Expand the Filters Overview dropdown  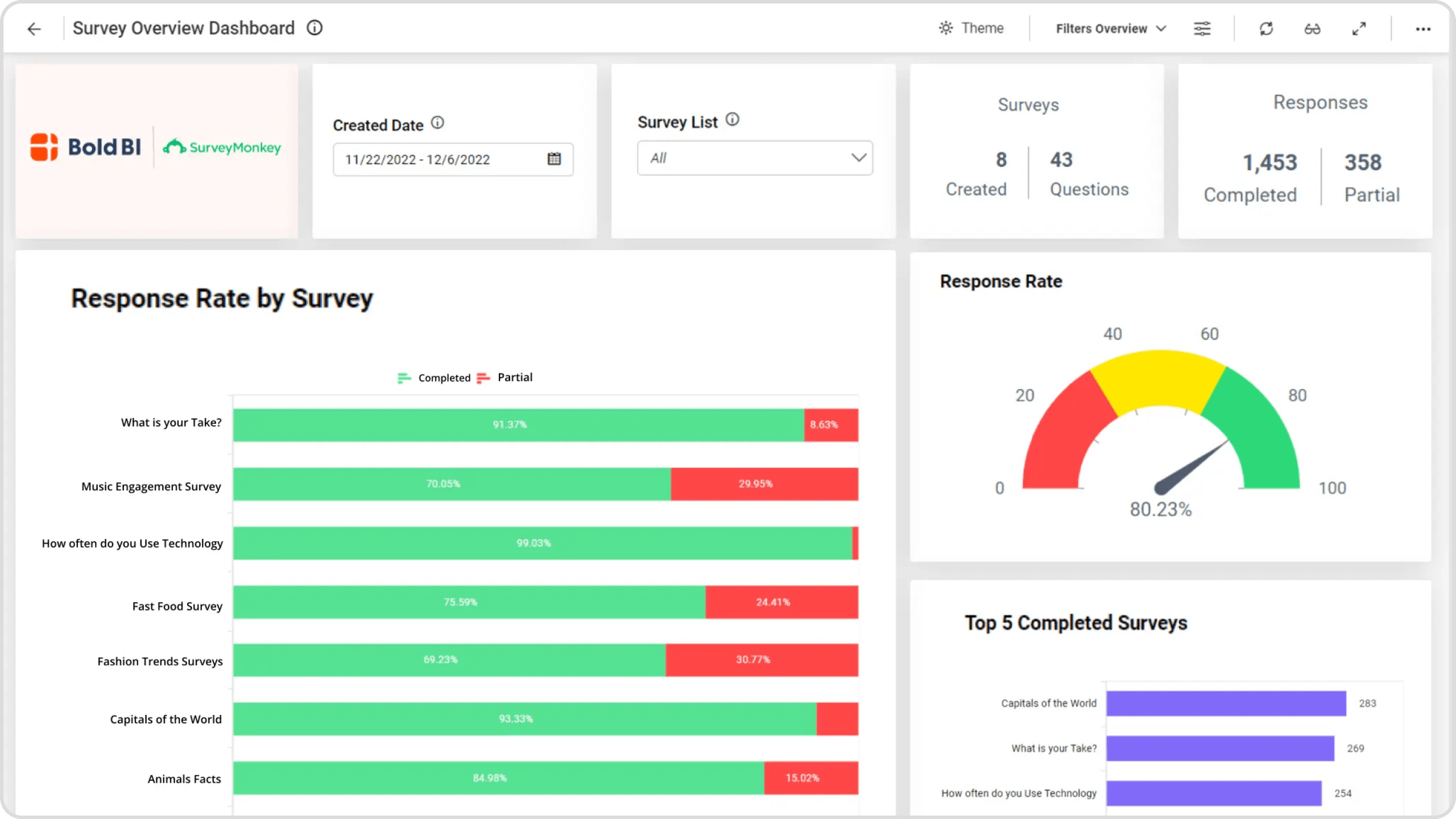click(x=1110, y=28)
